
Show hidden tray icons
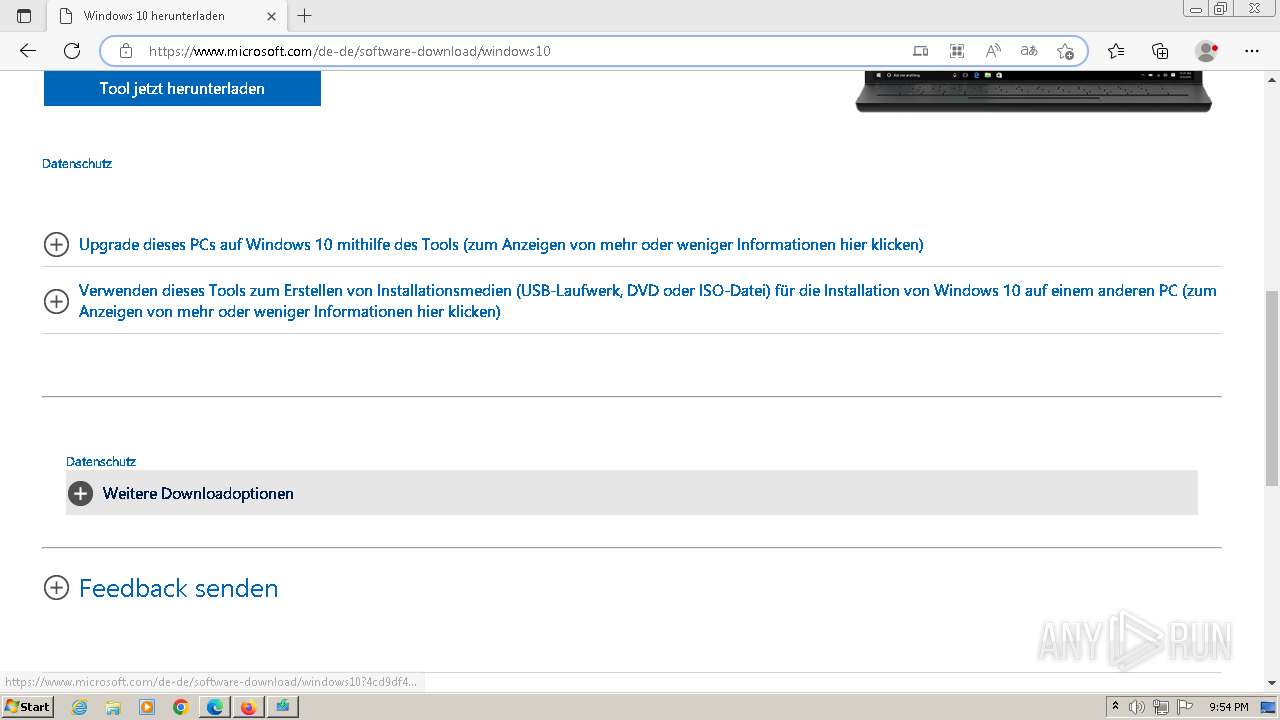point(1115,707)
